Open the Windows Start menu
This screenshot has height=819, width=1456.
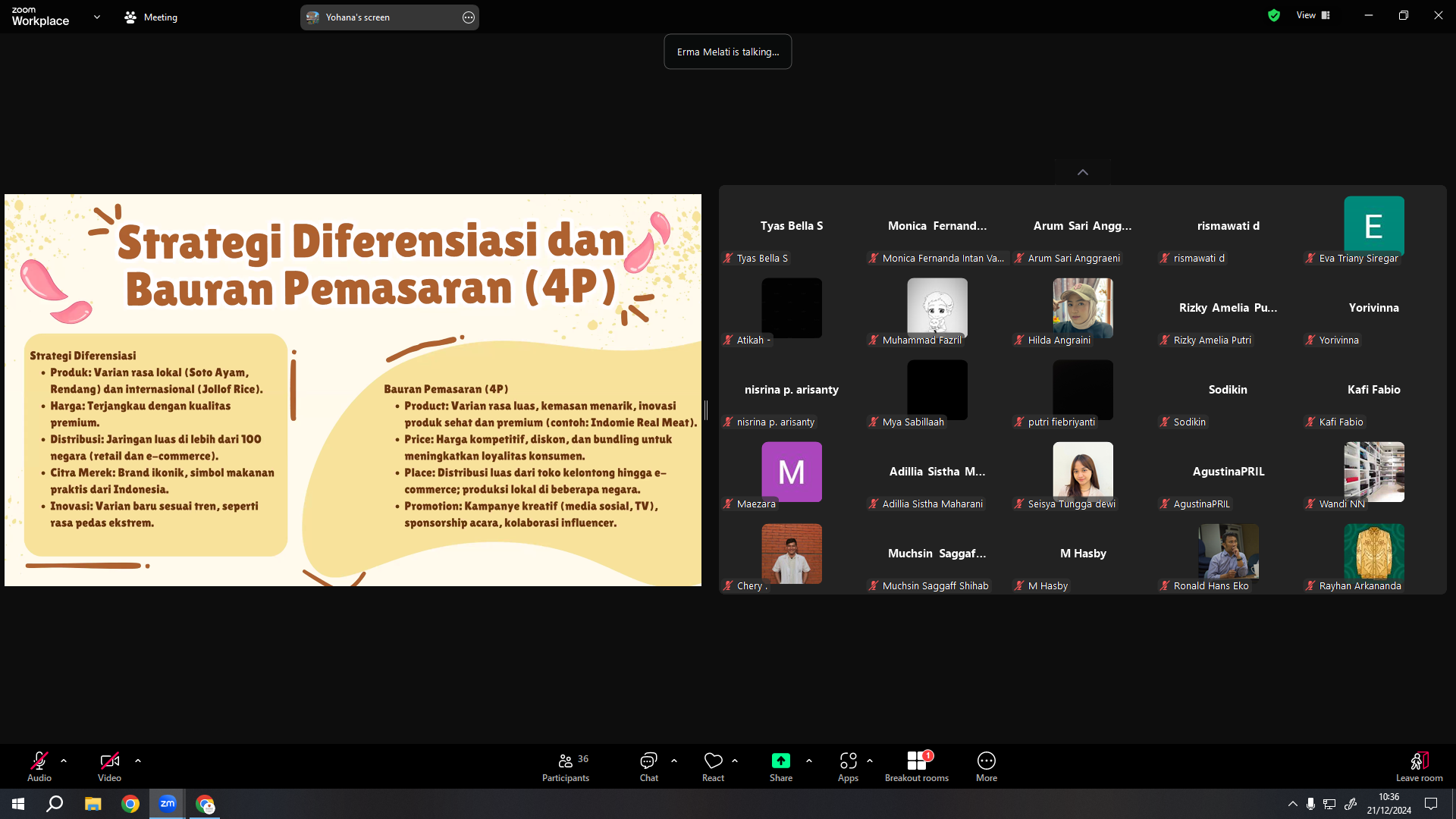coord(18,804)
